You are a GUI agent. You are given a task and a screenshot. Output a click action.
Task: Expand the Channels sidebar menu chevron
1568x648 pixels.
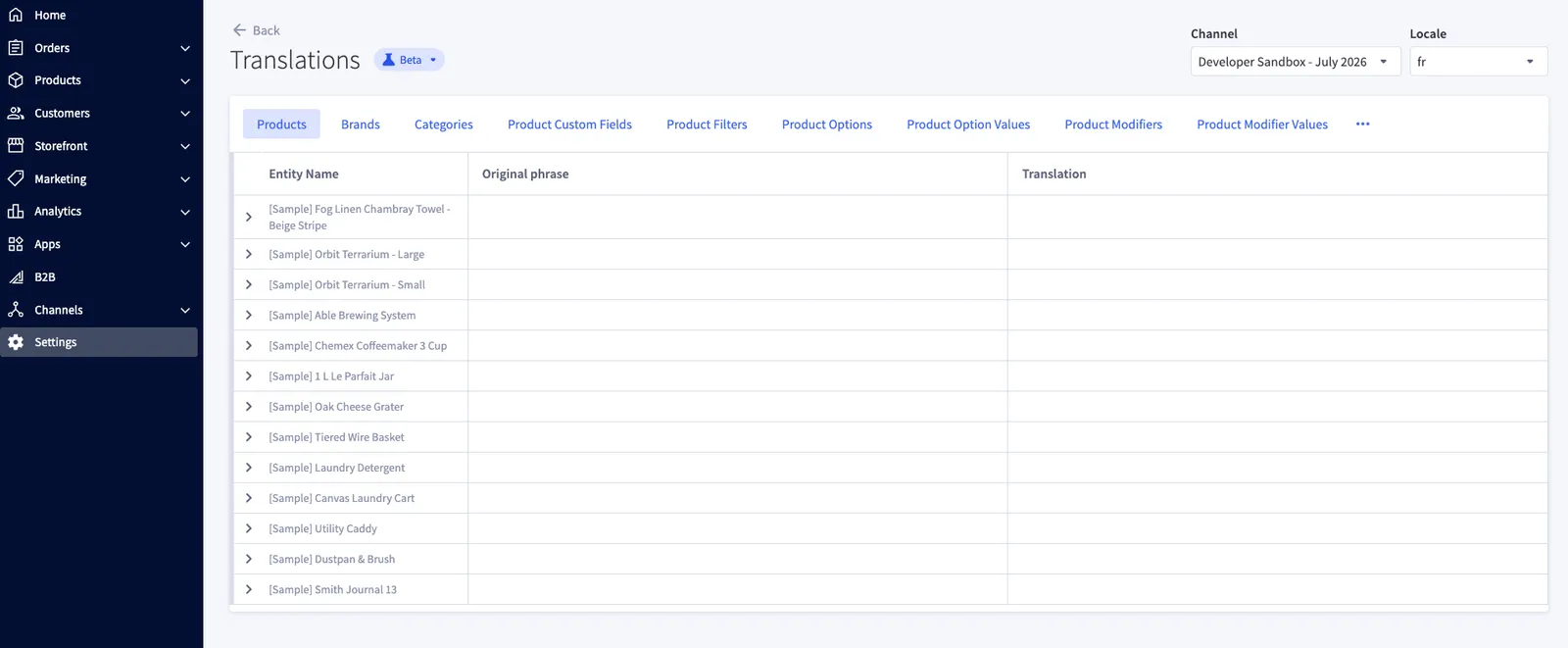185,310
